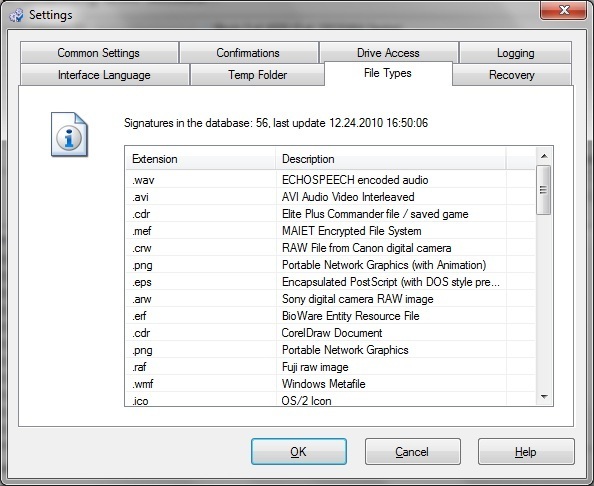Select 'Windows Metafile' row
The width and height of the screenshot is (594, 486).
tap(330, 384)
